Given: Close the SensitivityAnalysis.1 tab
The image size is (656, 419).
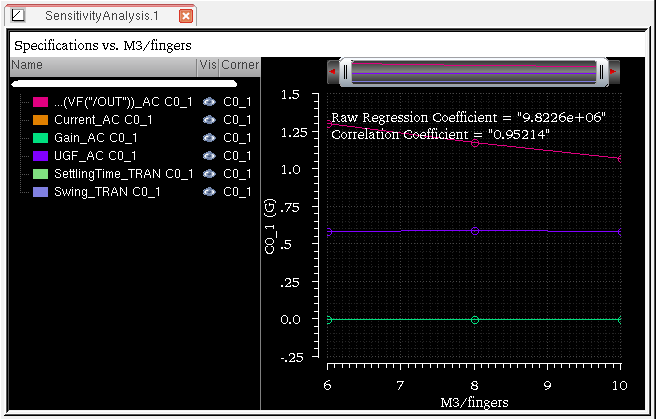Looking at the screenshot, I should pyautogui.click(x=185, y=16).
